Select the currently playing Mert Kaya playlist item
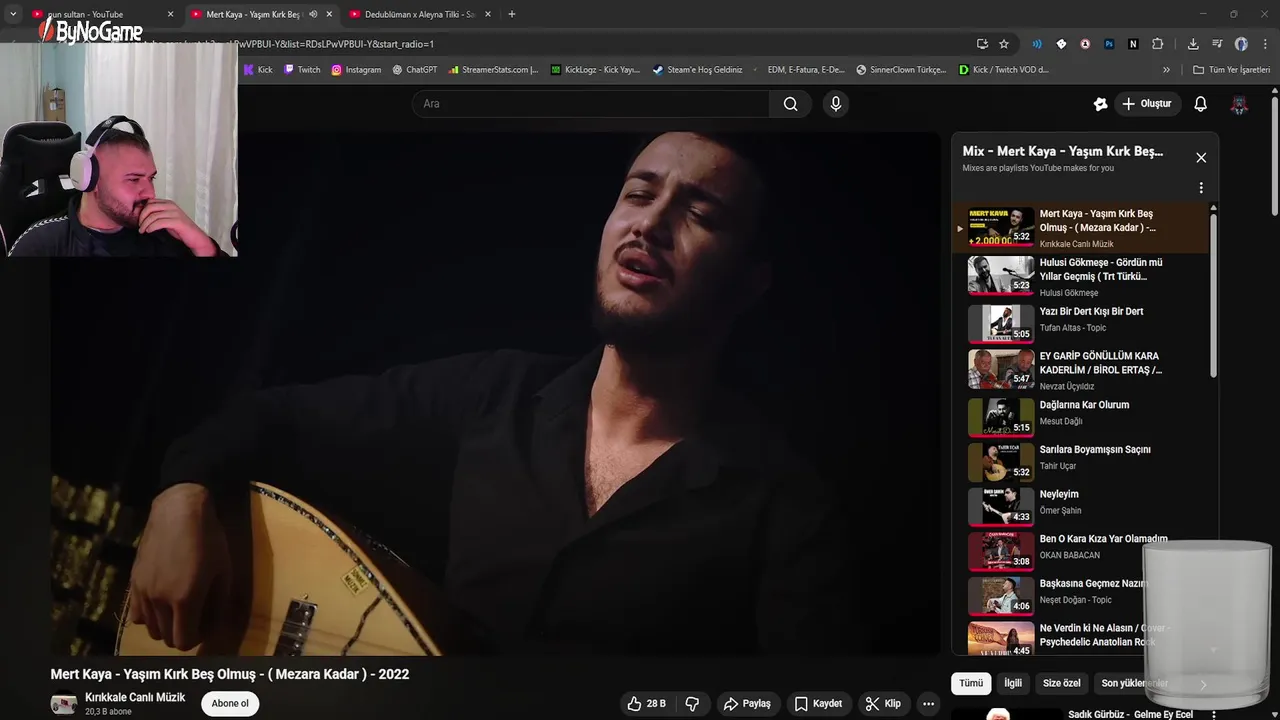The width and height of the screenshot is (1280, 720). point(1082,228)
